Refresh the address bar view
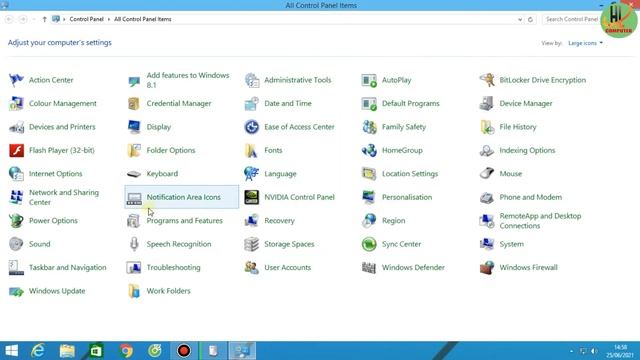Screen dimensions: 640x360 (x=530, y=19)
